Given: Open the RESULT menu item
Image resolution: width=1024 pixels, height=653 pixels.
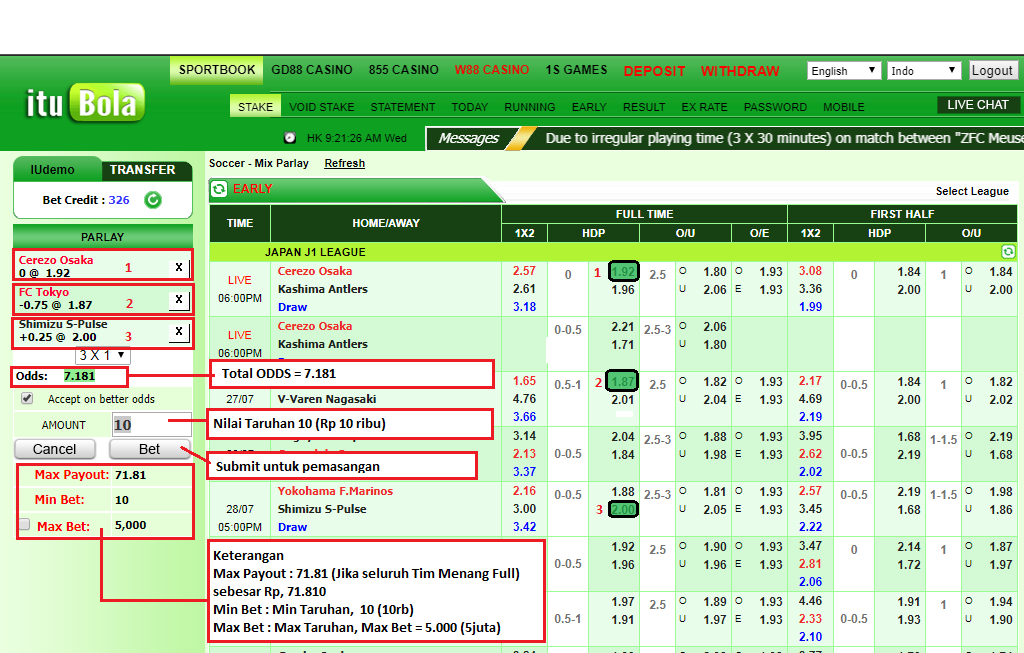Looking at the screenshot, I should click(x=644, y=107).
